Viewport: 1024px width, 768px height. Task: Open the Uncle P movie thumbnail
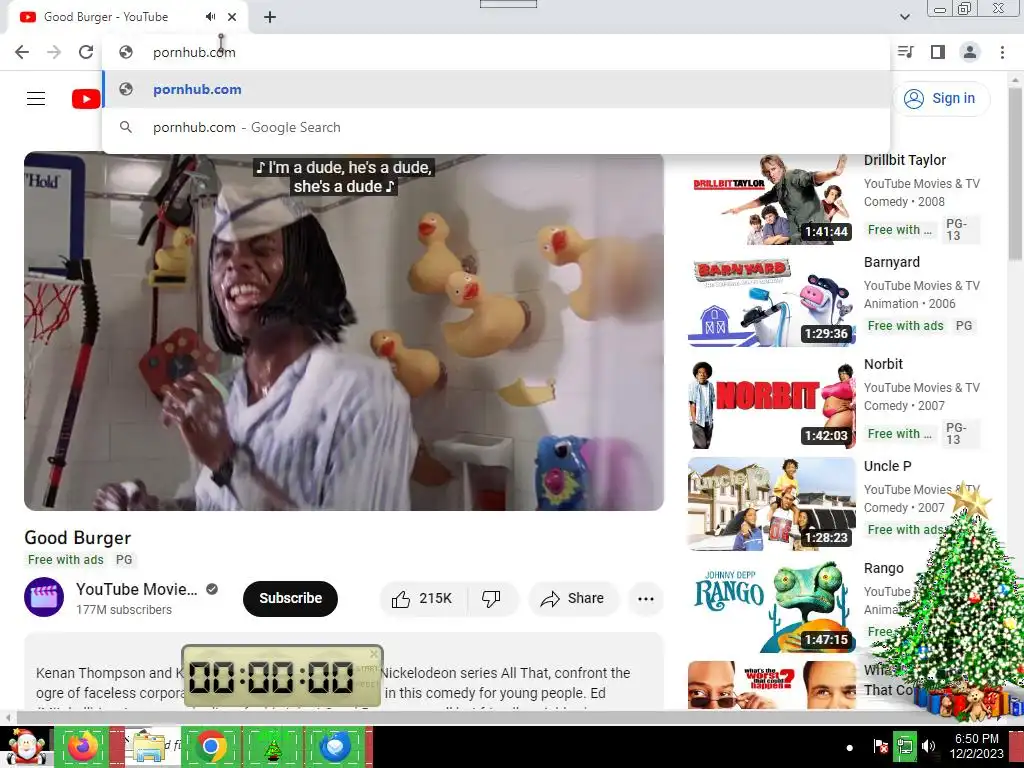771,504
